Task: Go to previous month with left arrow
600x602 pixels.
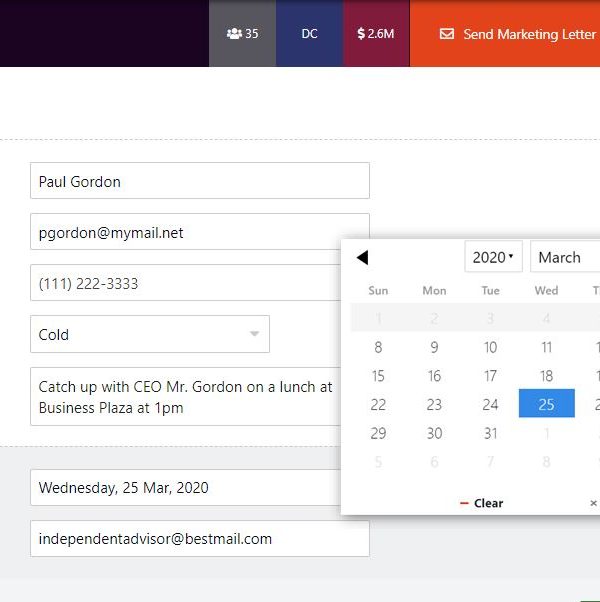Action: click(x=362, y=258)
